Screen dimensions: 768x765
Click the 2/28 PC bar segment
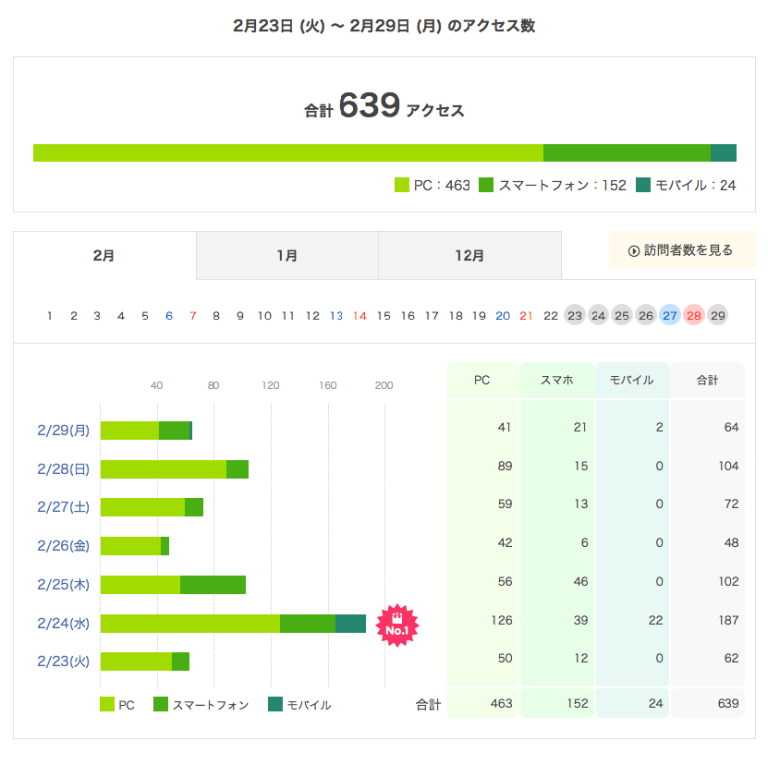coord(164,469)
